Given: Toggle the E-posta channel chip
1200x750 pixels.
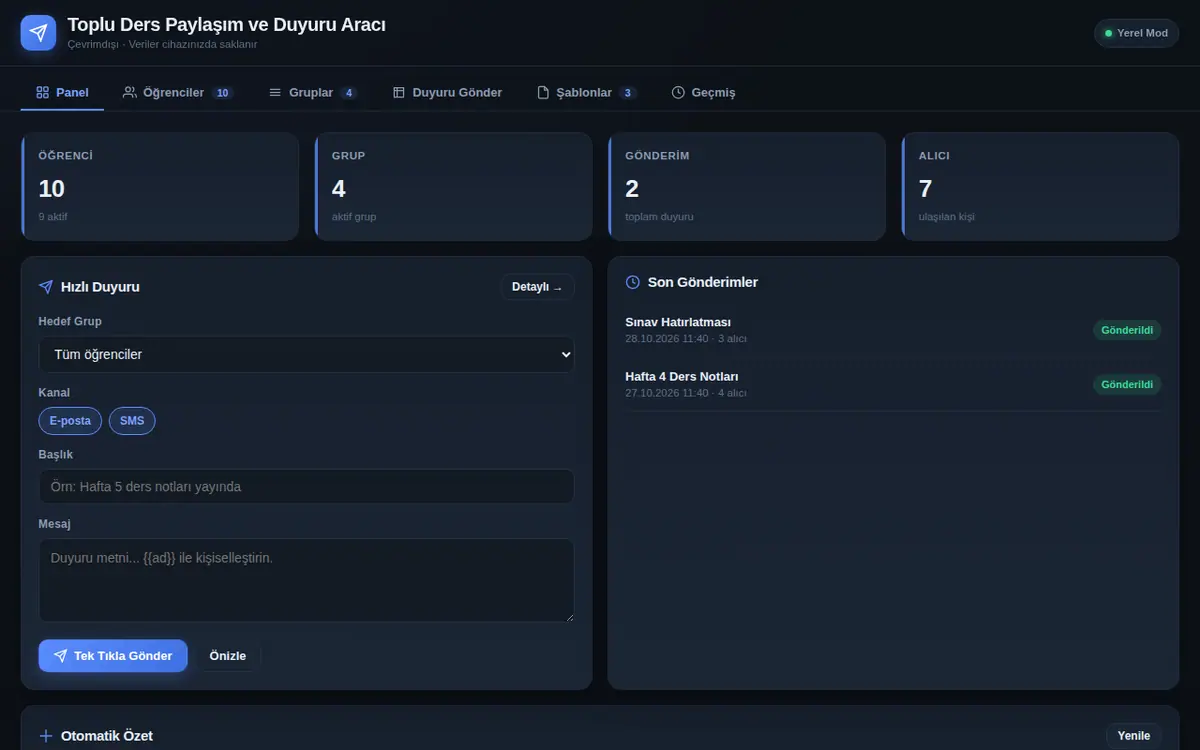Looking at the screenshot, I should (x=70, y=421).
